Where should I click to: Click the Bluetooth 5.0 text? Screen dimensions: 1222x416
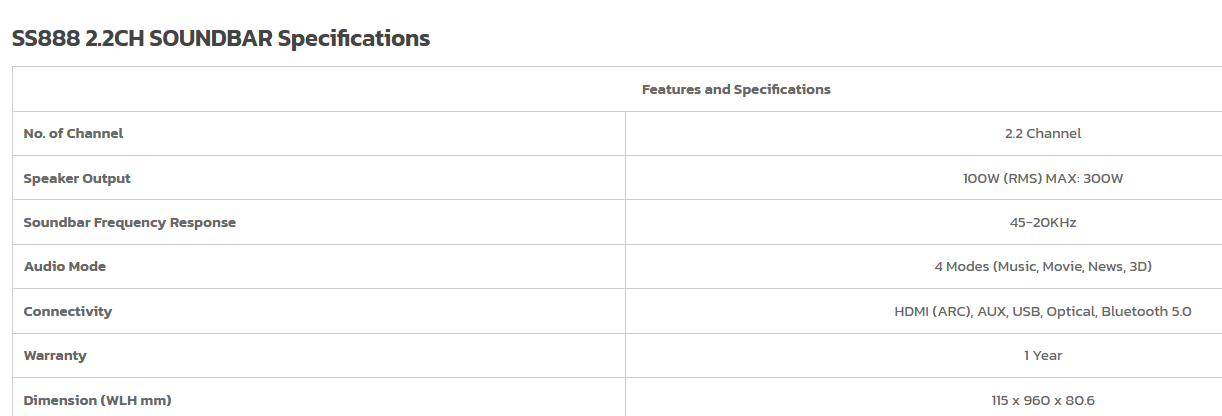(x=1146, y=312)
